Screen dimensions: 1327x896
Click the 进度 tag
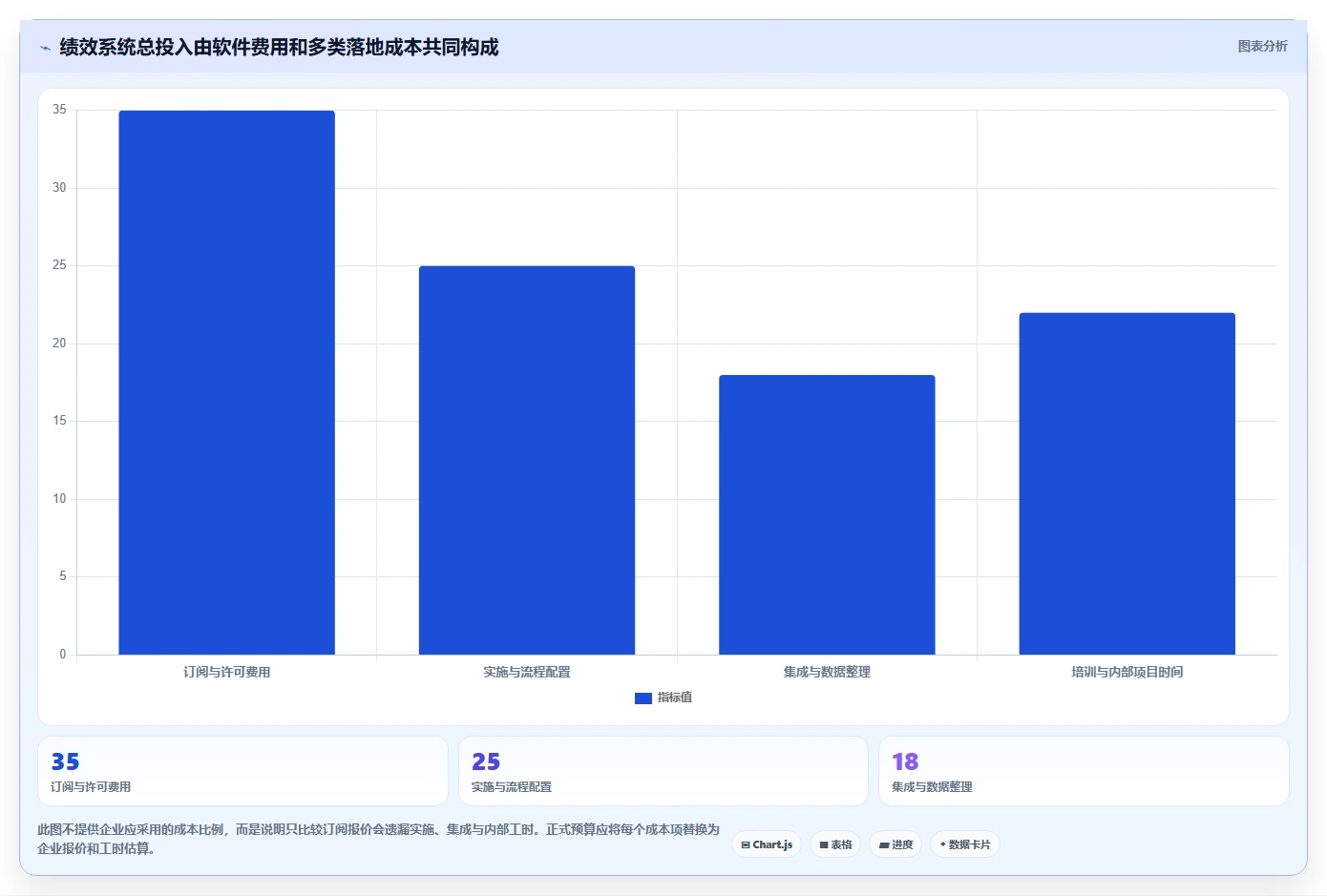tap(895, 844)
